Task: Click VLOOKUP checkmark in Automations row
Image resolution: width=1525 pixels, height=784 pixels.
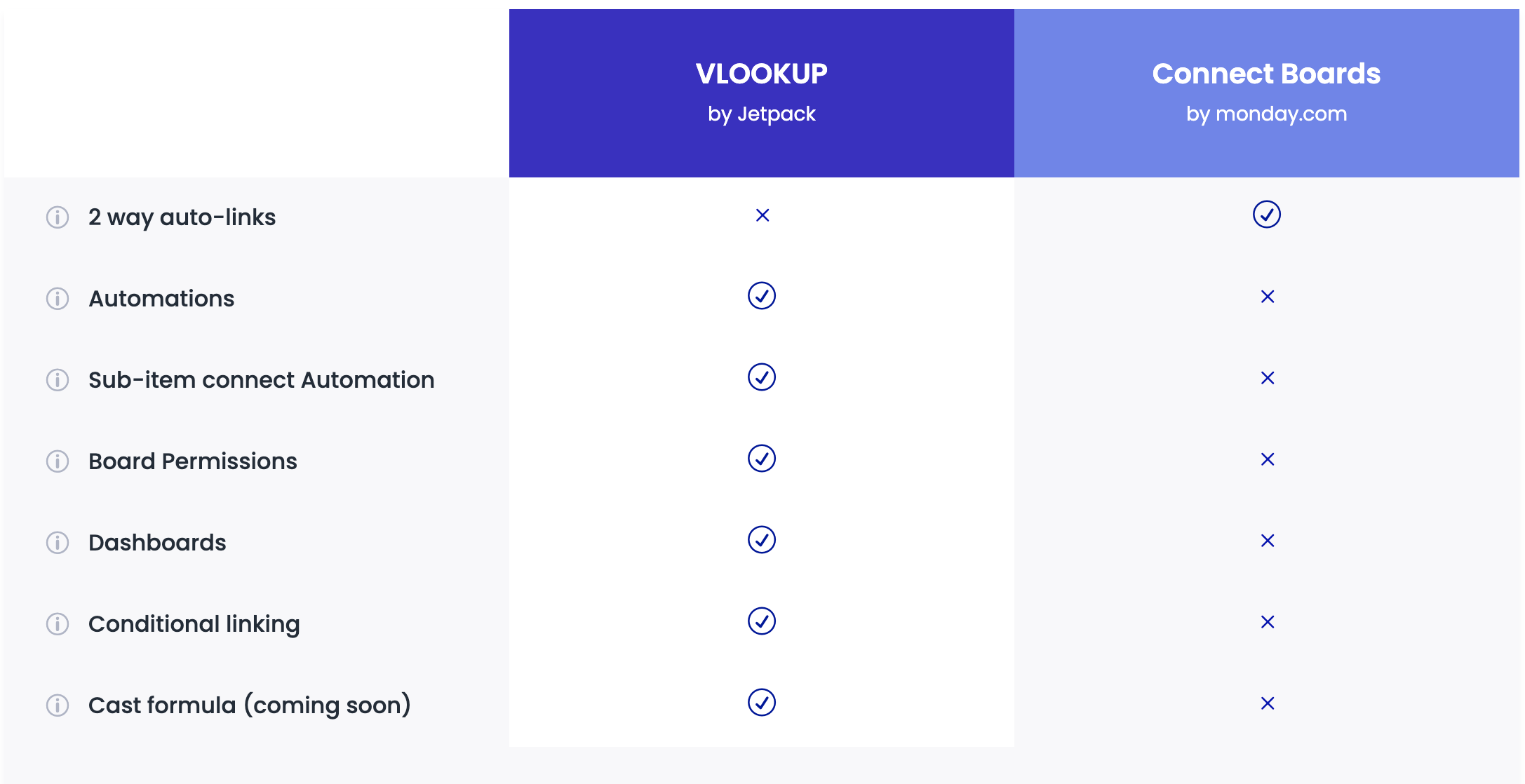Action: (x=762, y=296)
